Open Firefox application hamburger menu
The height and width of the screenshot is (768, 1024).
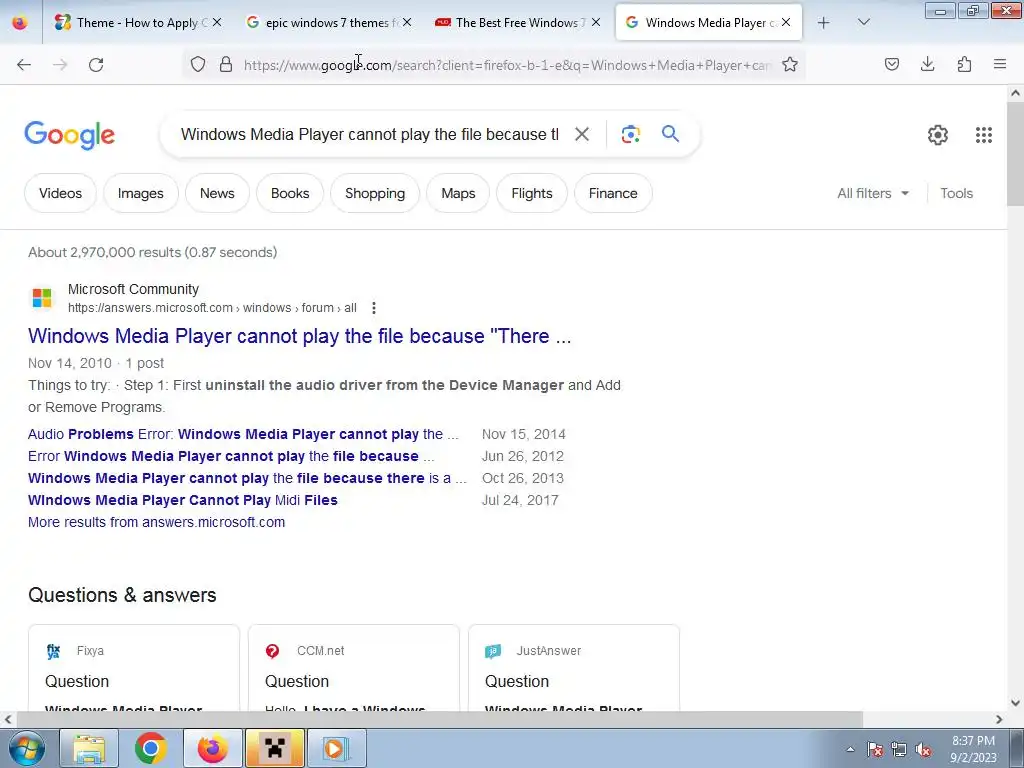pyautogui.click(x=1000, y=64)
